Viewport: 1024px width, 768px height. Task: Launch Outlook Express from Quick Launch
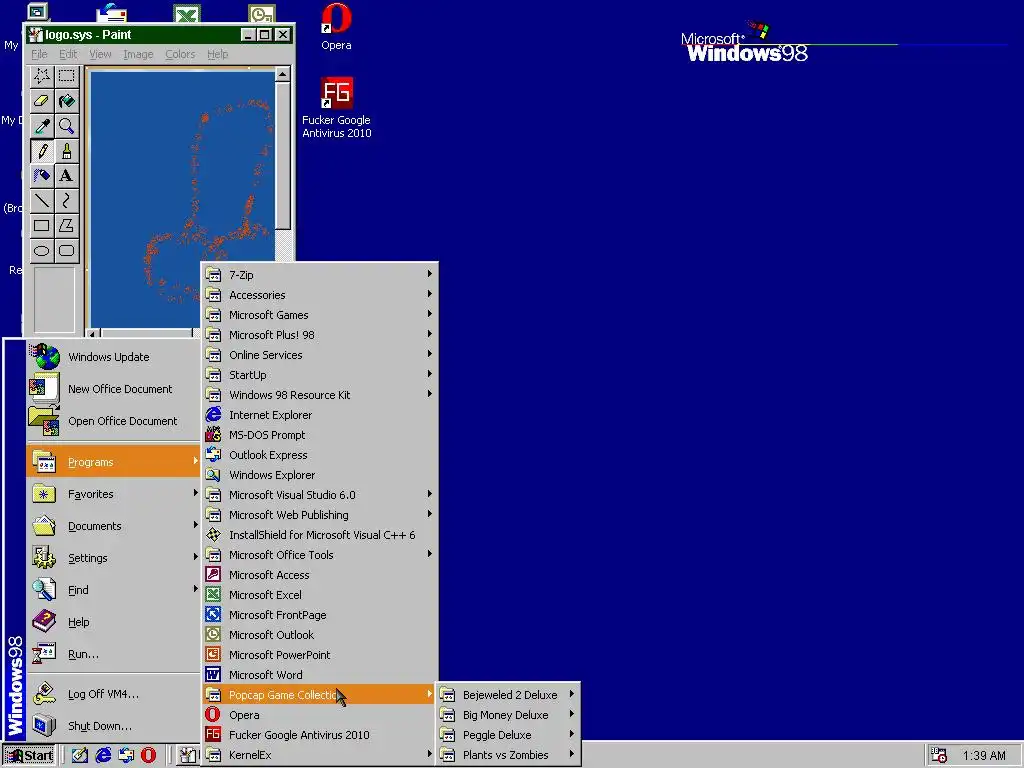pyautogui.click(x=126, y=756)
